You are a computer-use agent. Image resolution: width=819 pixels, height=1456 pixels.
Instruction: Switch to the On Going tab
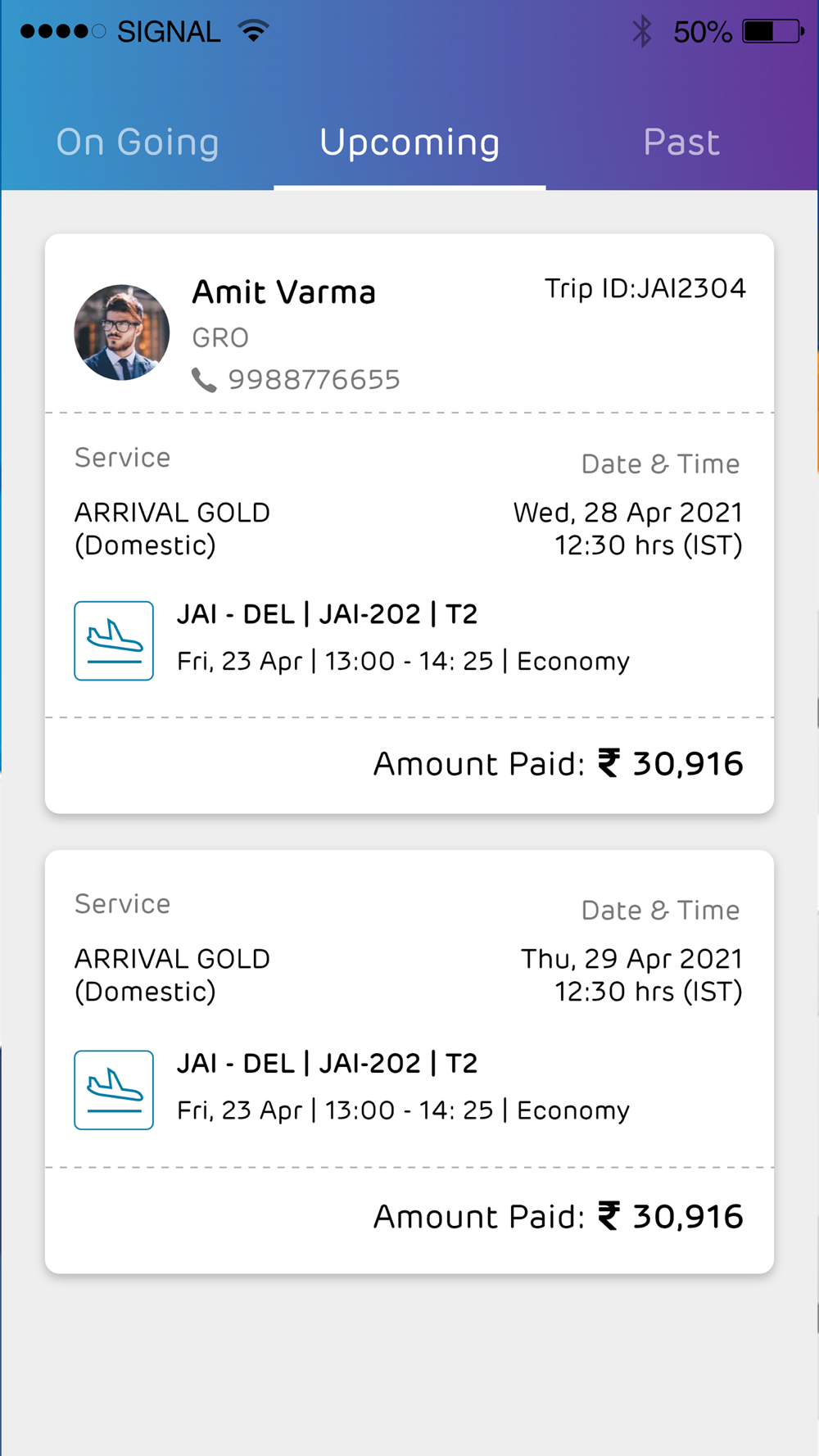coord(138,142)
